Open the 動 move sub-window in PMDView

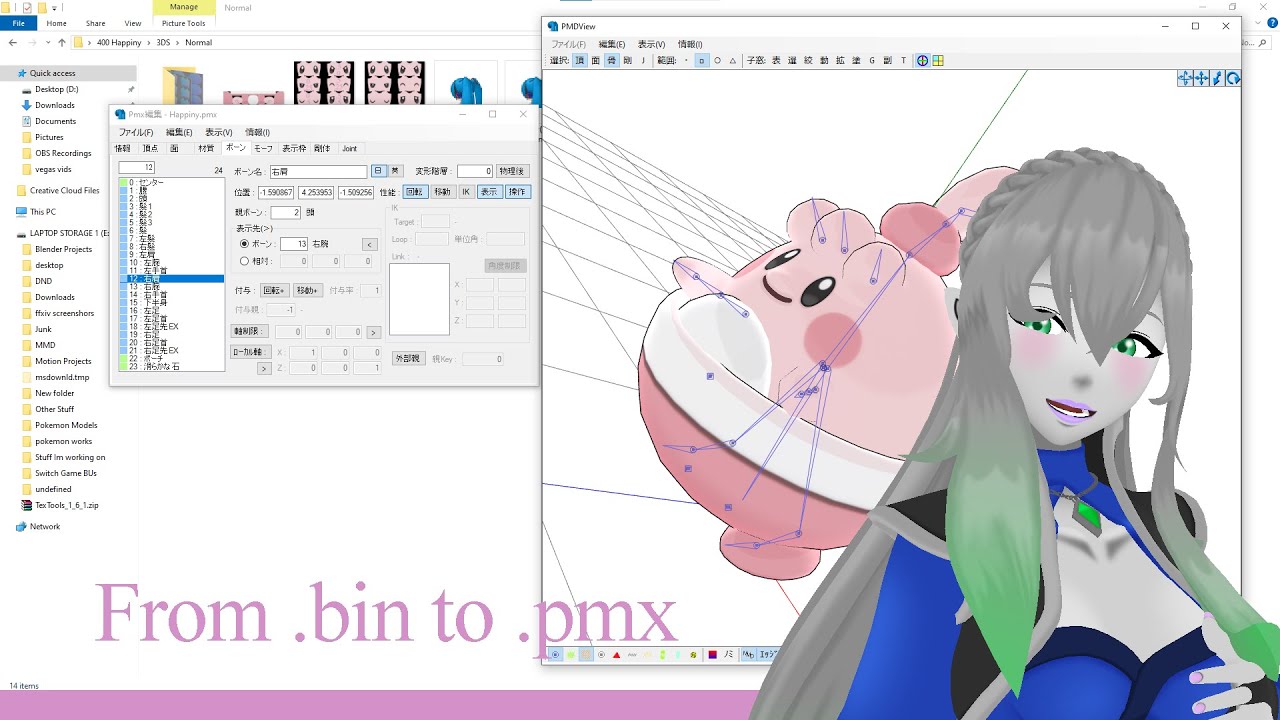tap(824, 60)
